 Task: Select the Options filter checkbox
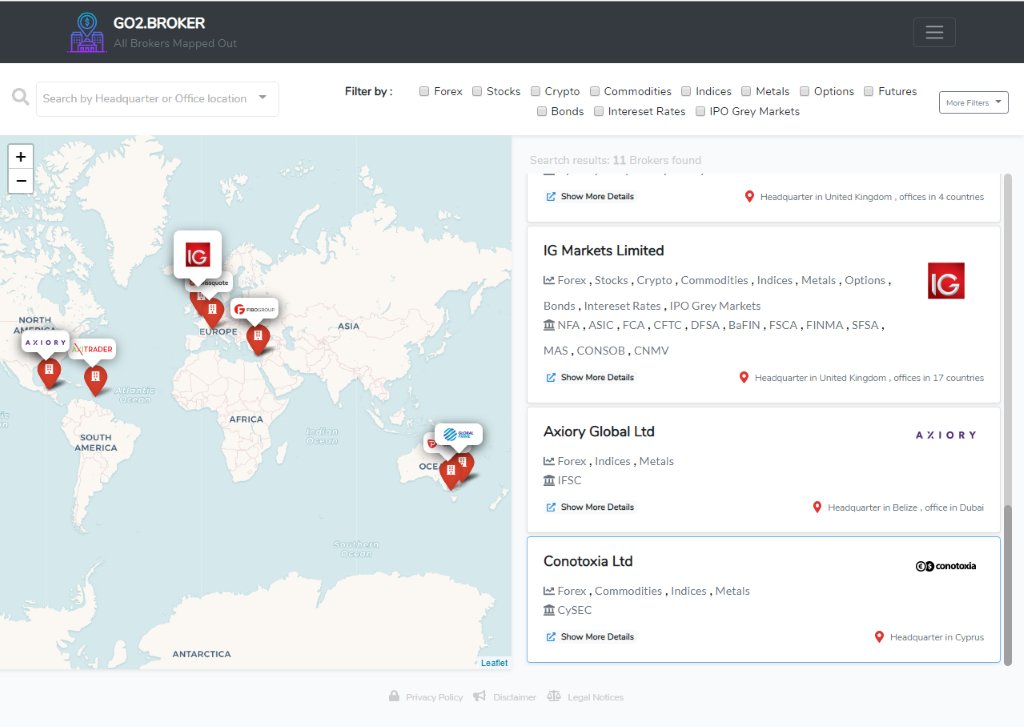(805, 91)
